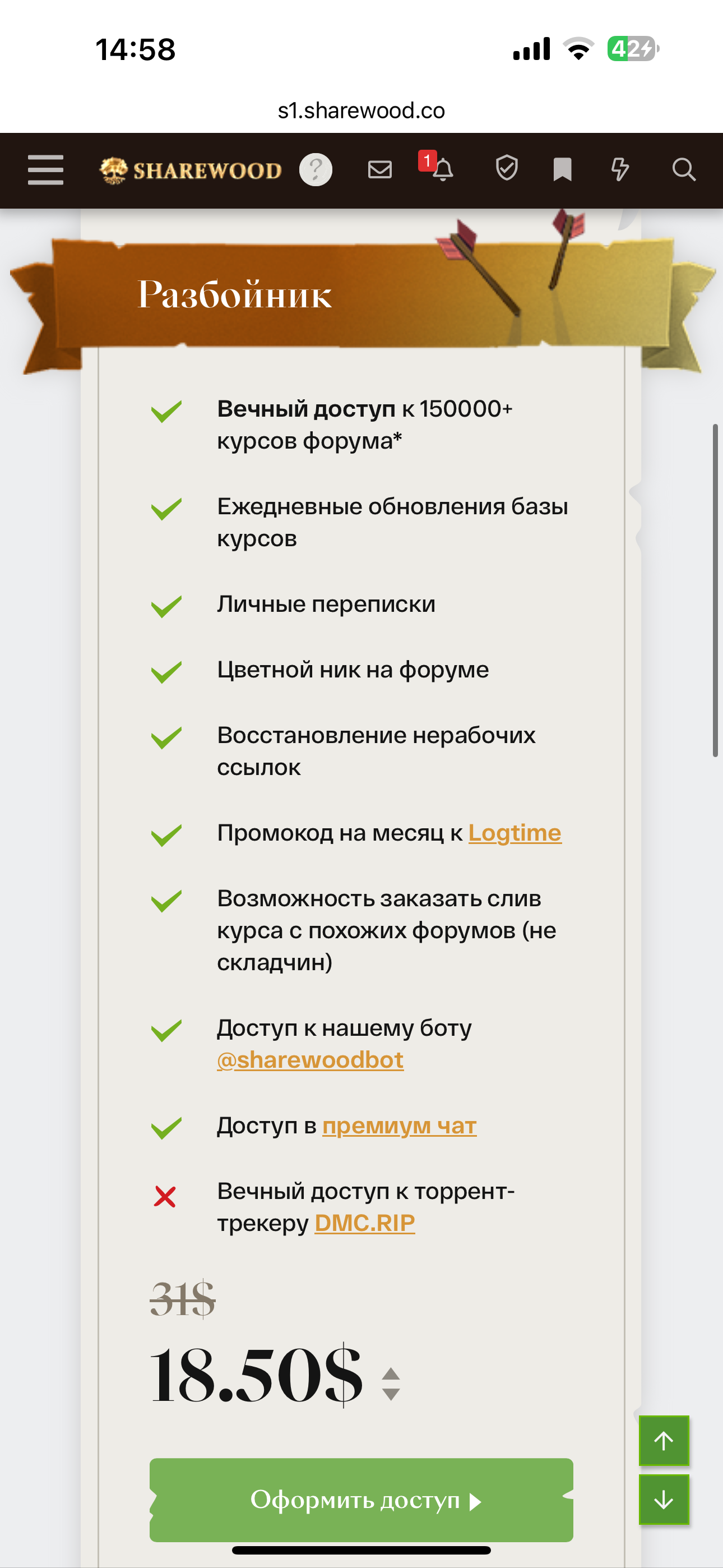
Task: Open the search magnifier icon
Action: [x=683, y=170]
